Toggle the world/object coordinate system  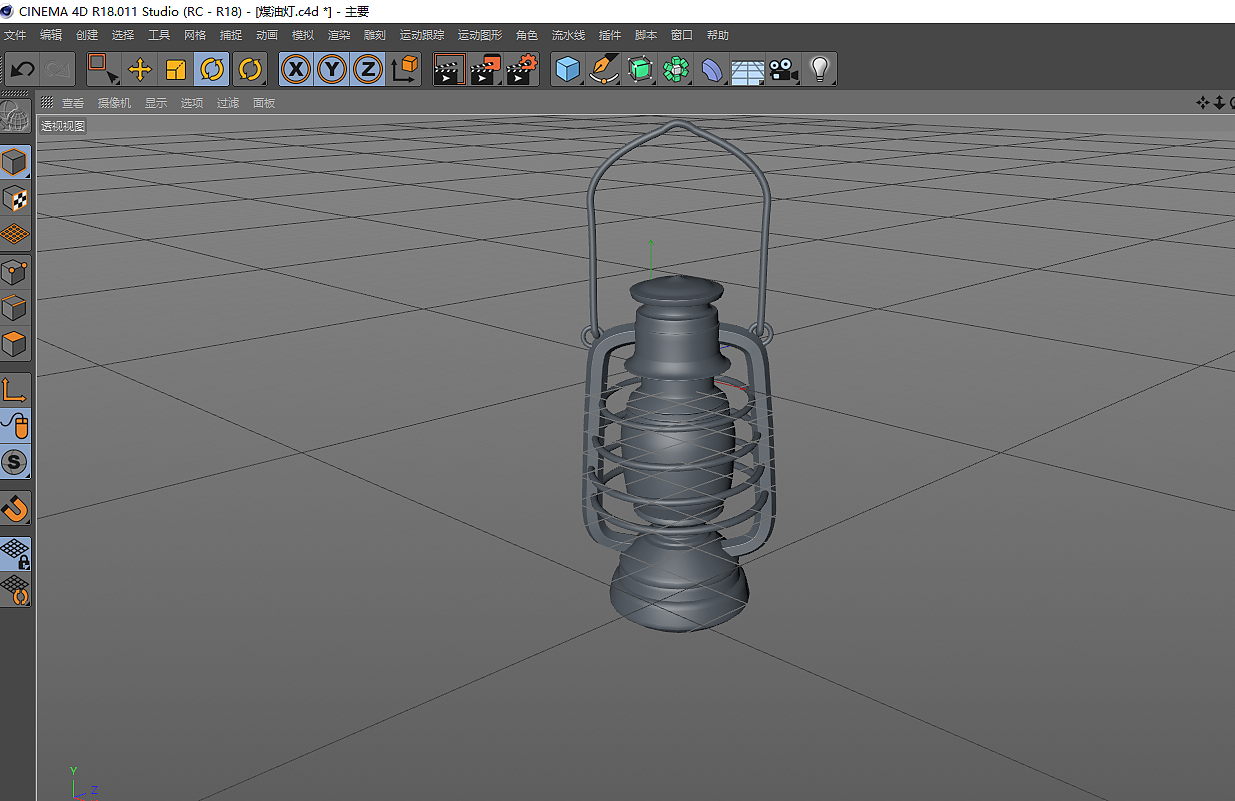click(x=404, y=69)
